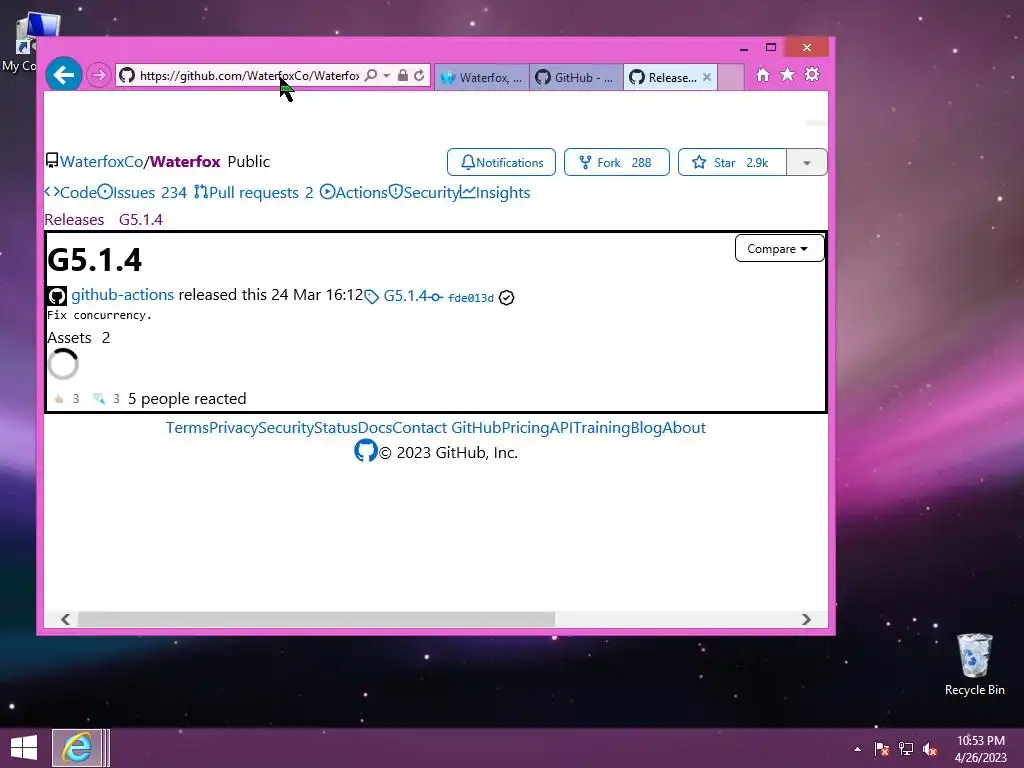
Task: Click the Fork 288 button
Action: (616, 162)
